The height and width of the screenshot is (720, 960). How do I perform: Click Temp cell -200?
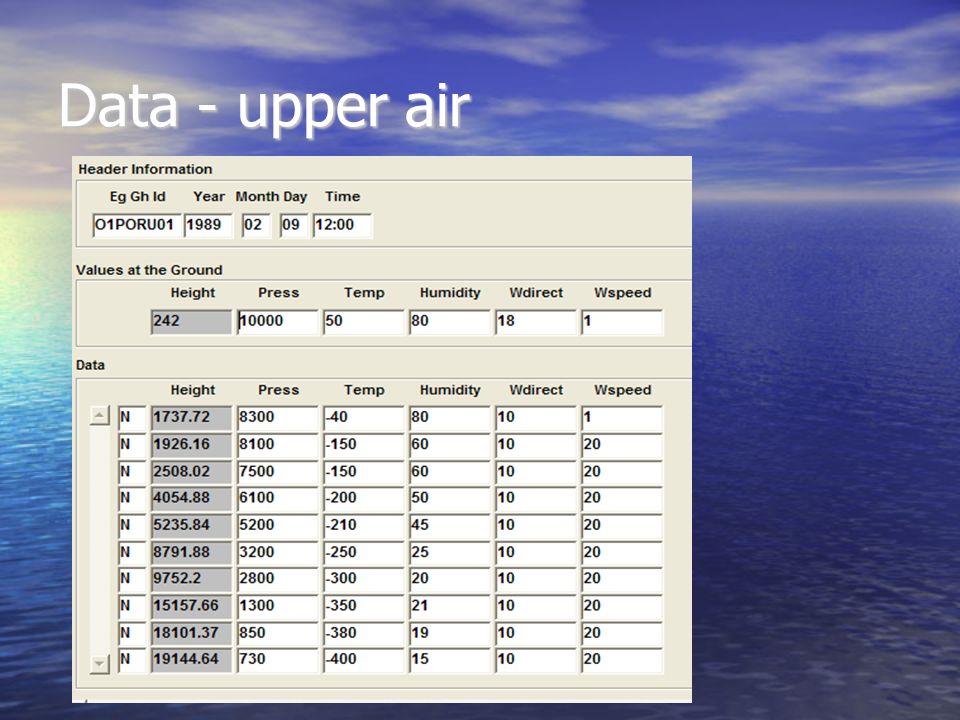(x=364, y=499)
